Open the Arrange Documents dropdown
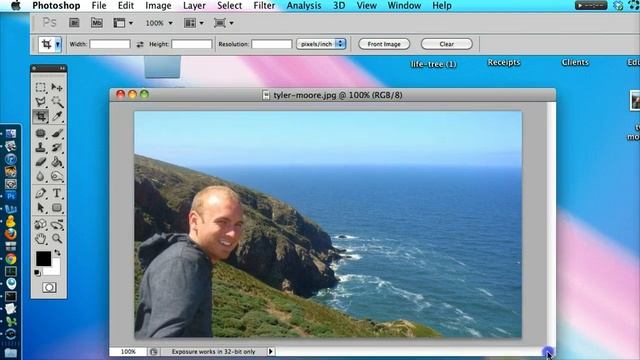 (193, 23)
